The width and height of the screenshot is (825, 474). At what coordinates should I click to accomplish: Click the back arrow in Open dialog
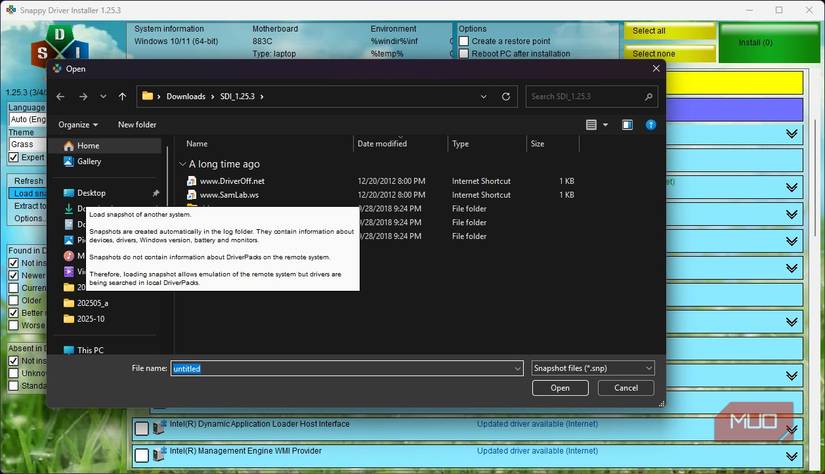pos(61,97)
